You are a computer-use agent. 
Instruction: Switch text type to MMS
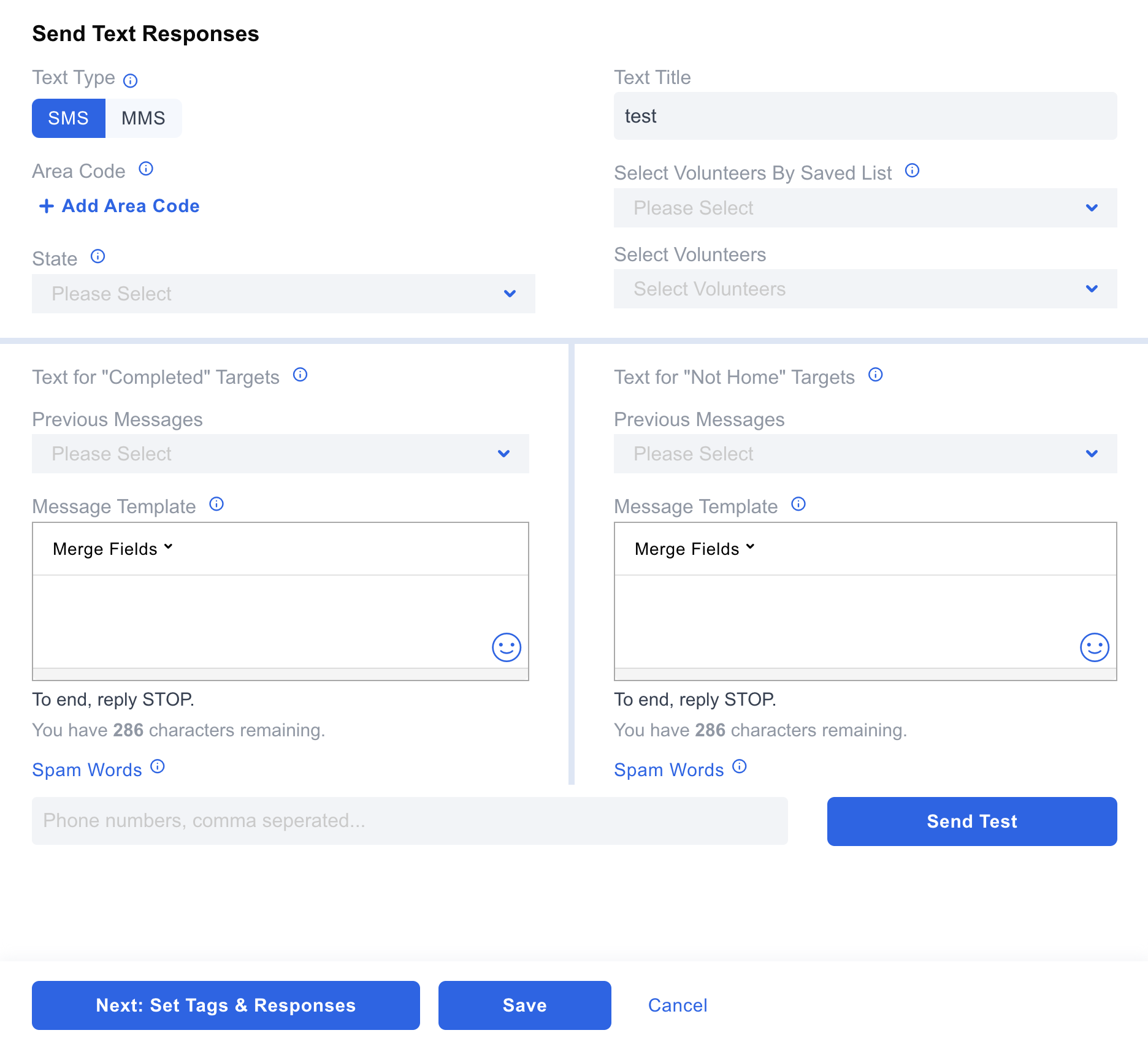click(143, 118)
